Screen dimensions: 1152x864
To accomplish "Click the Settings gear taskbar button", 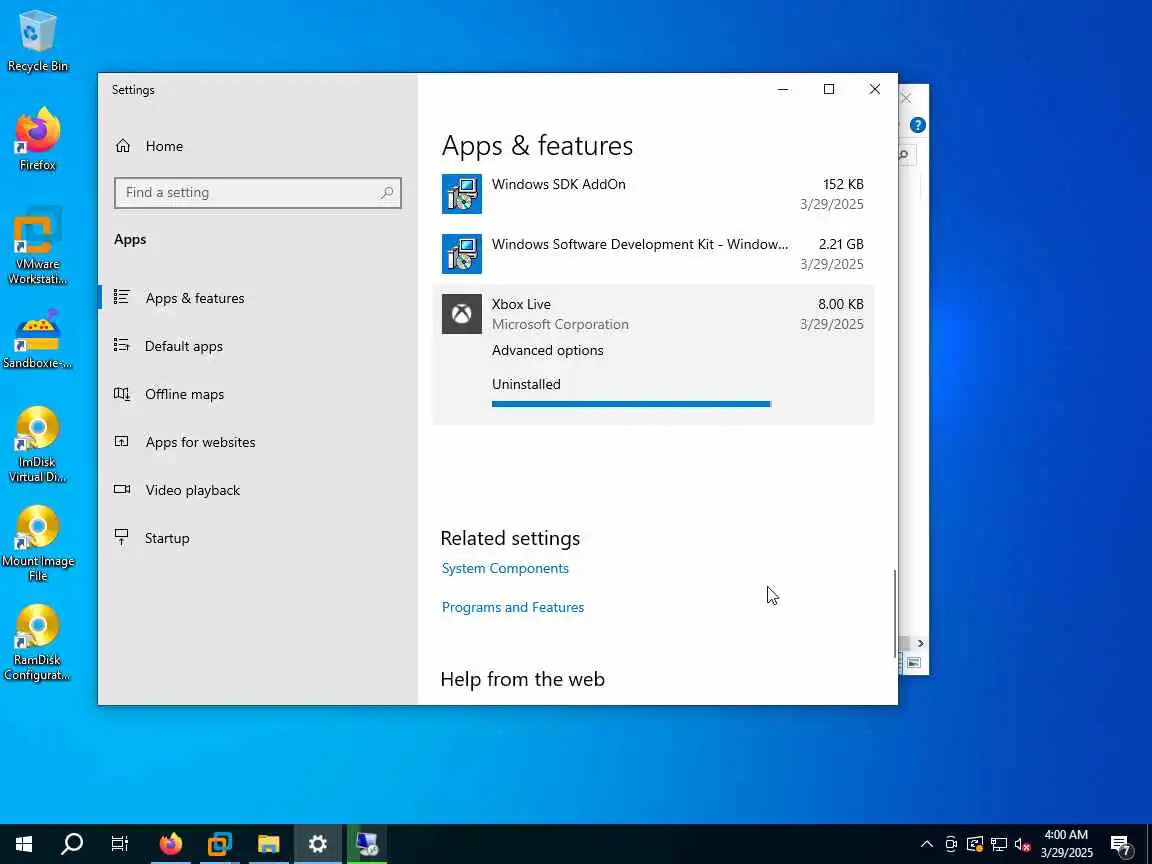I will (317, 843).
